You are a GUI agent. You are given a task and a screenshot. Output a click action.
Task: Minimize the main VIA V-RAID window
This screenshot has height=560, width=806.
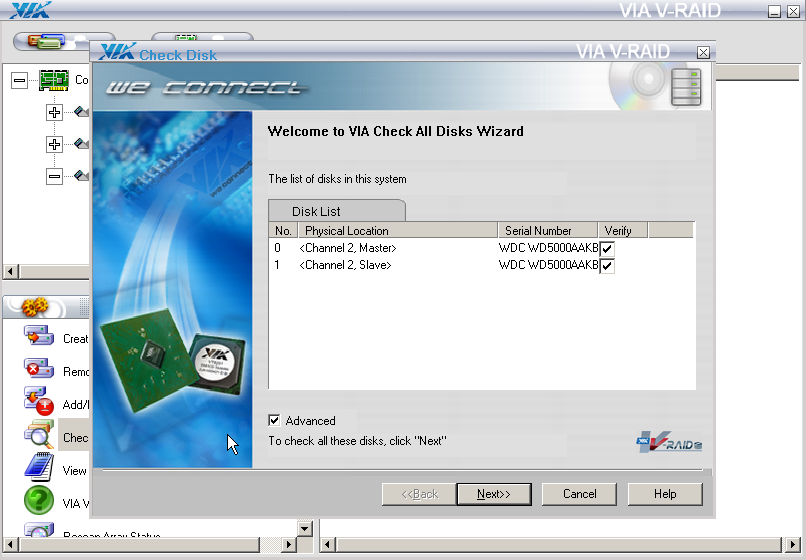(774, 11)
